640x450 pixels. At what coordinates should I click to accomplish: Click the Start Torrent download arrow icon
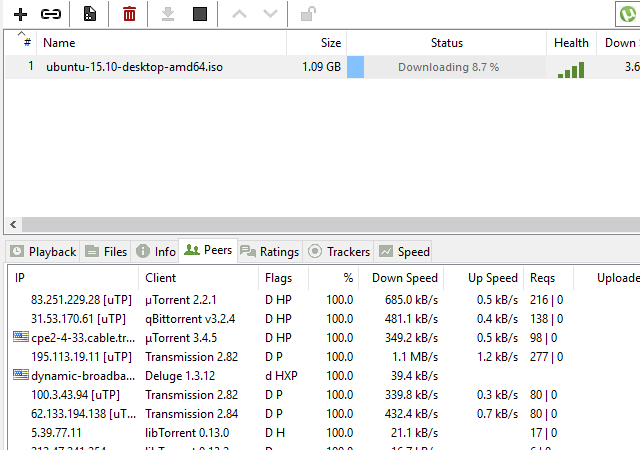point(168,14)
